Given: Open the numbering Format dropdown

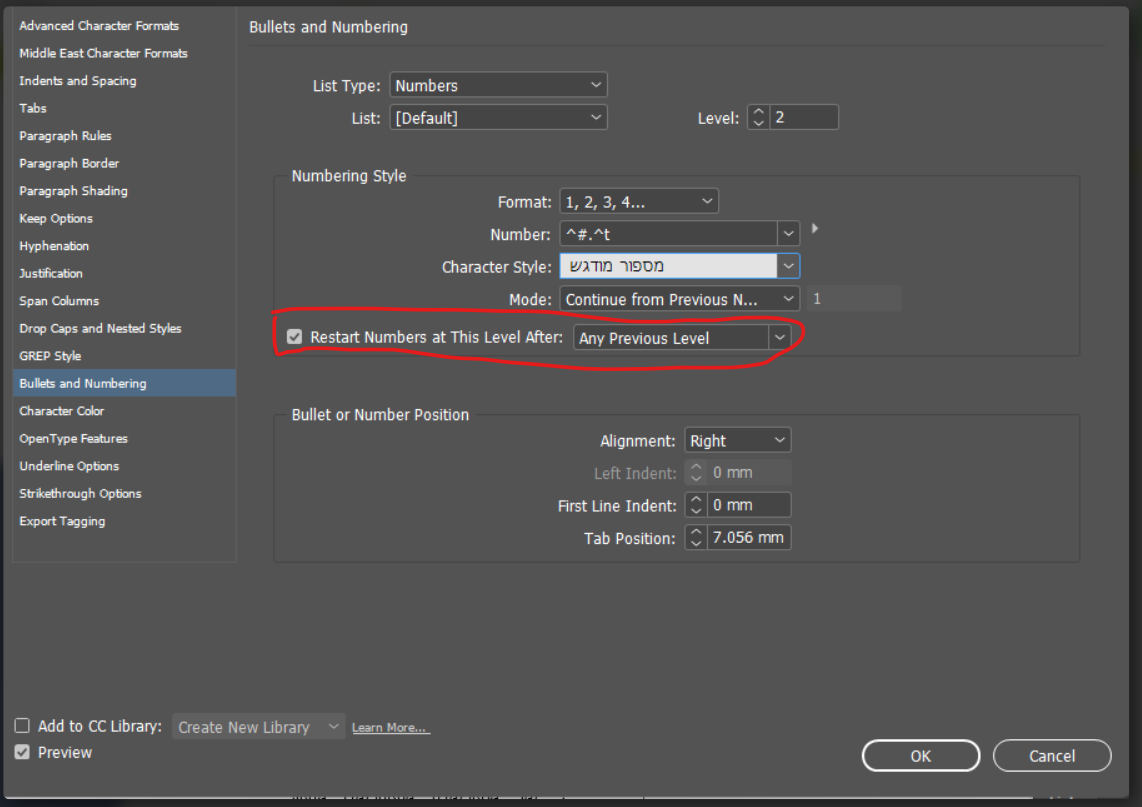Looking at the screenshot, I should pyautogui.click(x=639, y=202).
